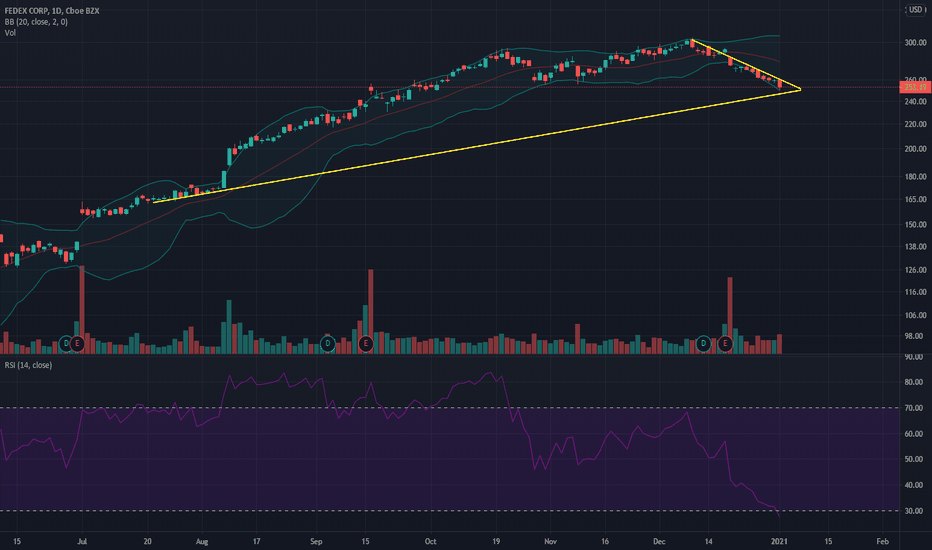This screenshot has height=550, width=932.
Task: Click the 165.00 price axis label
Action: [x=915, y=200]
